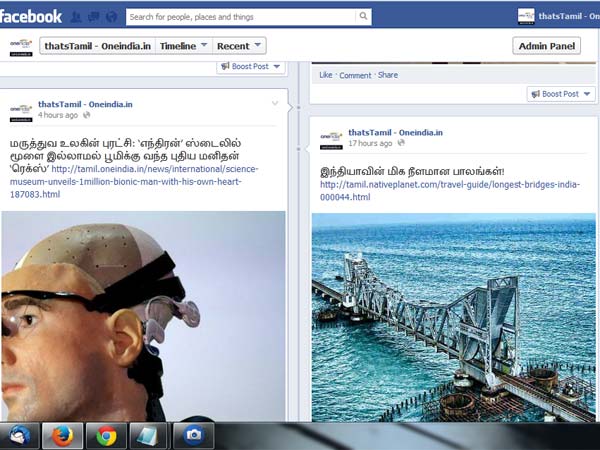Open the camera app in taskbar
Viewport: 600px width, 450px height.
[x=194, y=436]
